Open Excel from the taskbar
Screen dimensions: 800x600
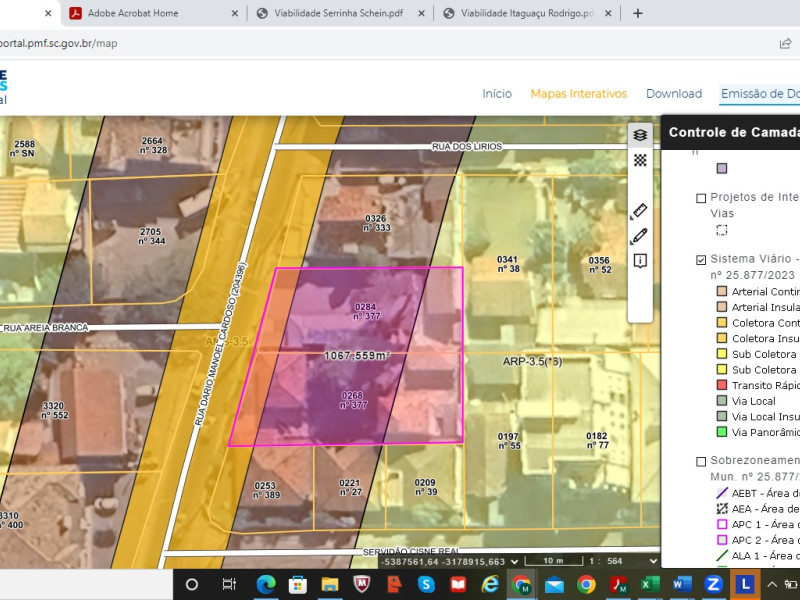649,584
